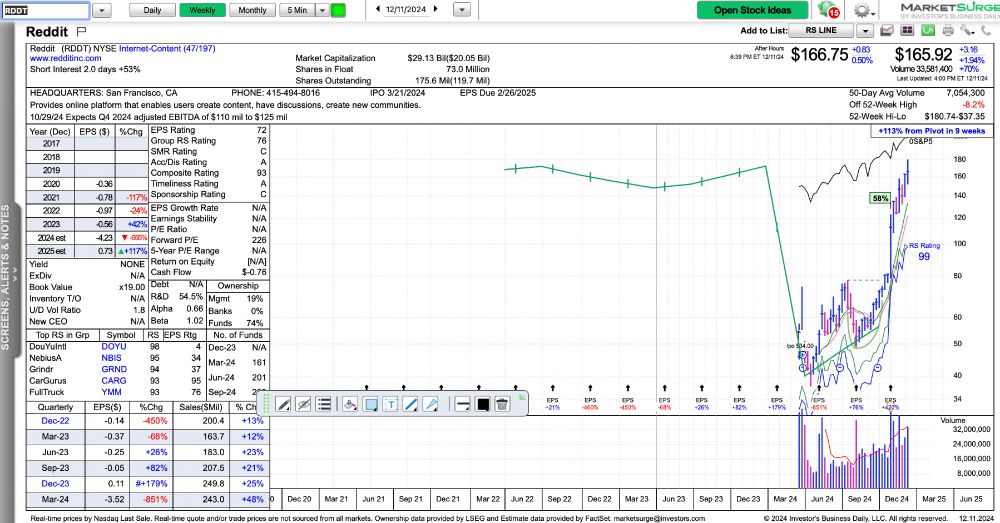Click the Mar-24 quarterly label

tap(55, 499)
